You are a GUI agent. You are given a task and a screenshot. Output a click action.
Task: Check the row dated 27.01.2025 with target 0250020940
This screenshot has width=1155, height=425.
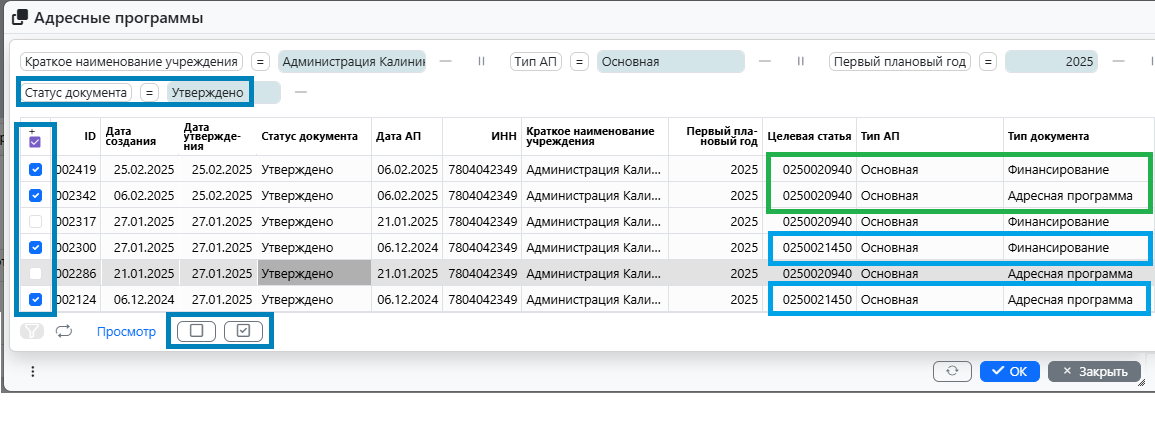(x=35, y=221)
